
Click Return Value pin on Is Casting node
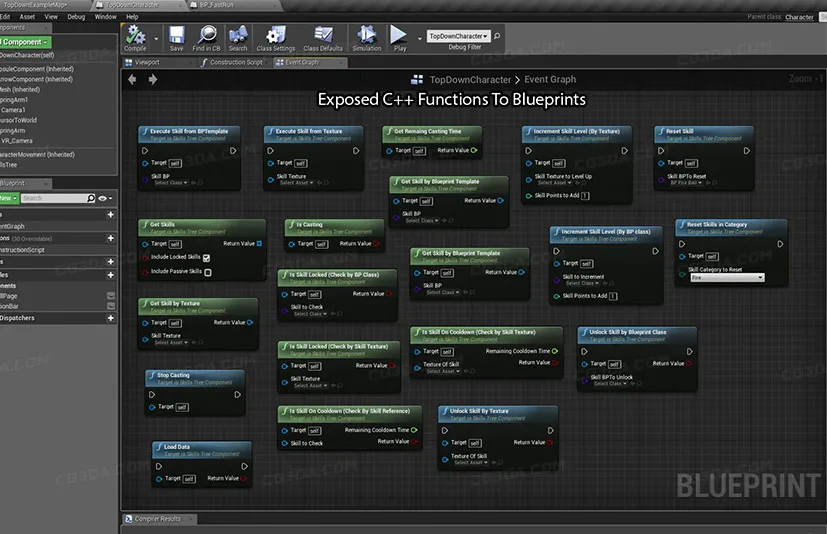click(x=377, y=243)
